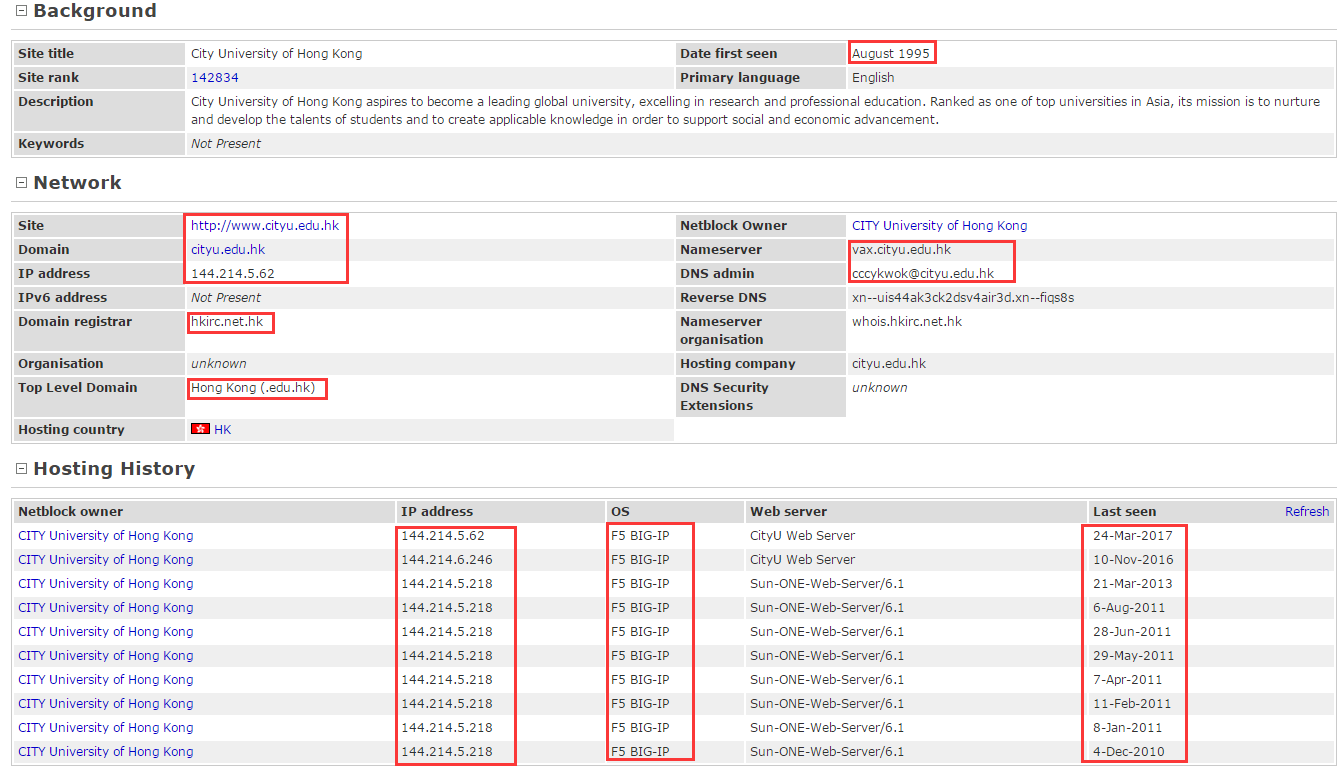Open netblock owner link for 6-Aug-2011 row
Screen dimensions: 1340x767
click(106, 608)
